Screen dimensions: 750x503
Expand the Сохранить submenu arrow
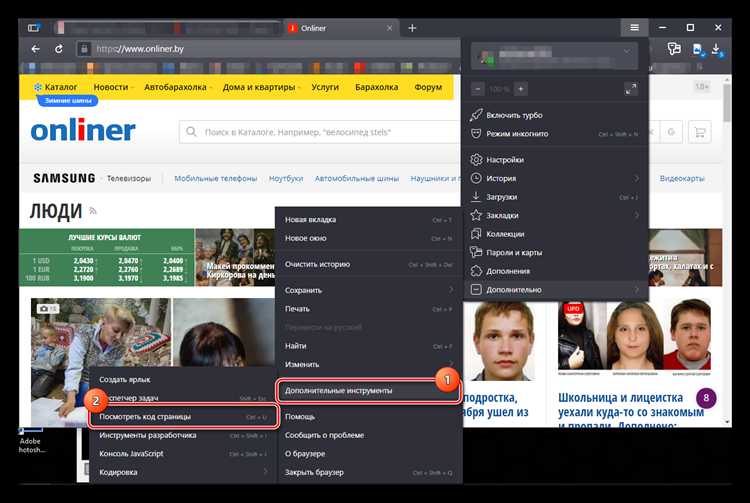coord(451,290)
